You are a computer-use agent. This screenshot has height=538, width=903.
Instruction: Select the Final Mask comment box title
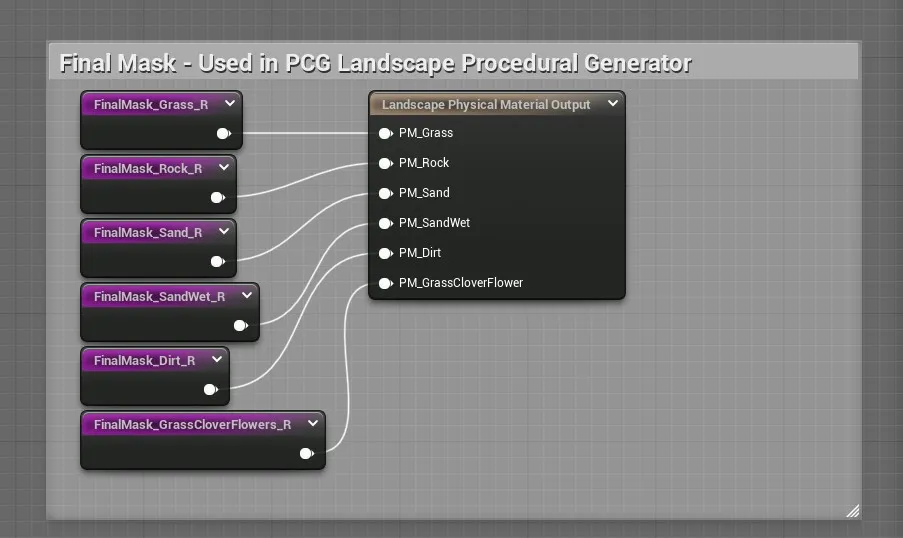tap(375, 63)
